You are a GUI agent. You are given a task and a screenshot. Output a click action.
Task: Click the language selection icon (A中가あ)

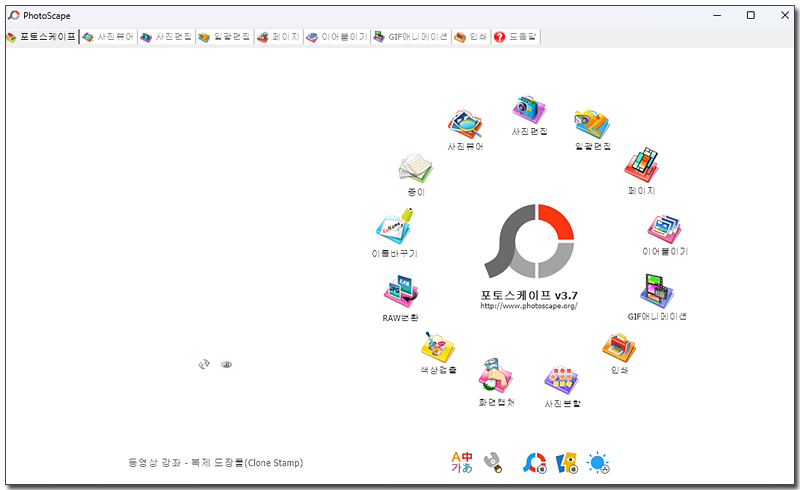462,462
